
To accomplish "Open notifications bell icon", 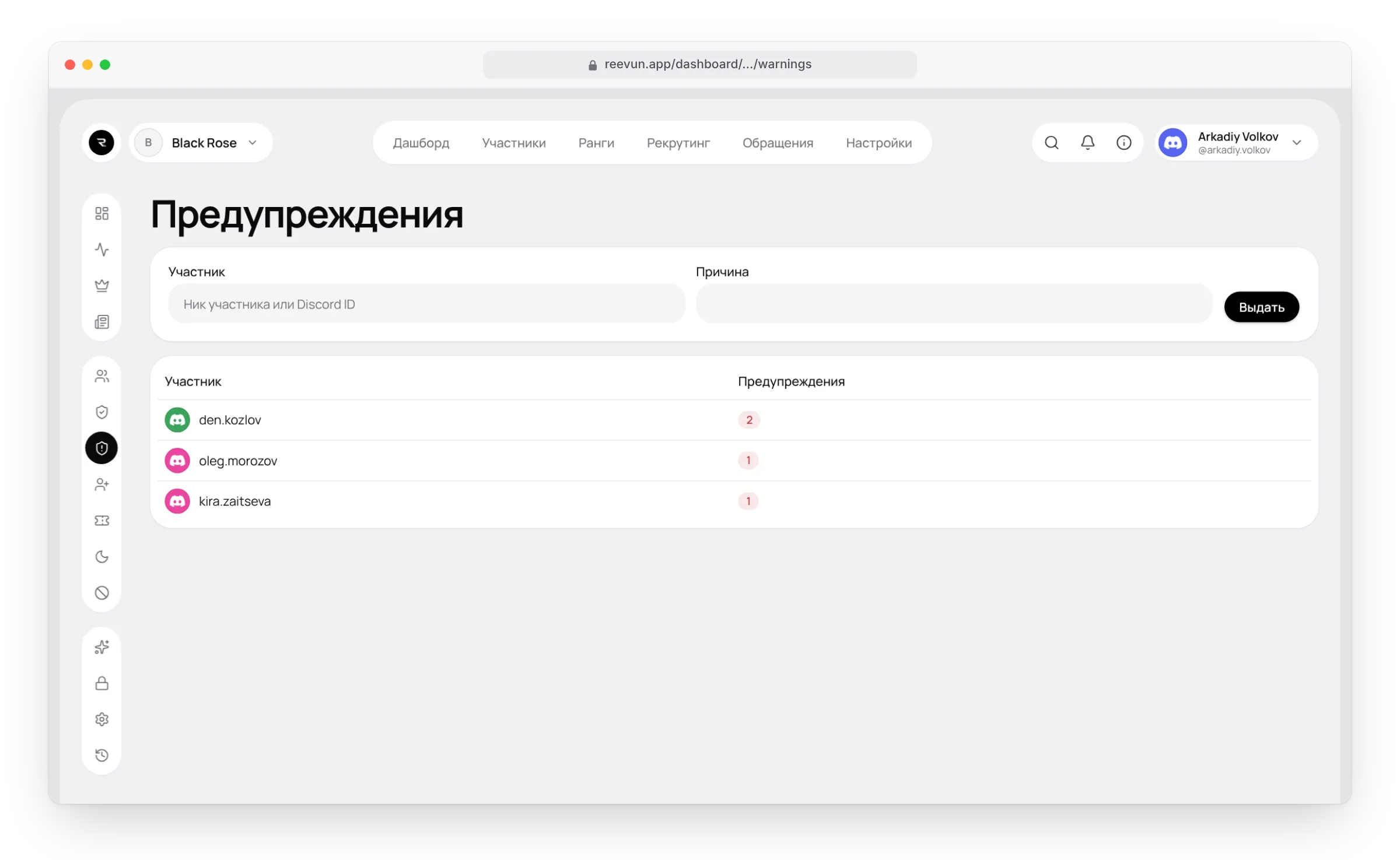I will pyautogui.click(x=1087, y=142).
